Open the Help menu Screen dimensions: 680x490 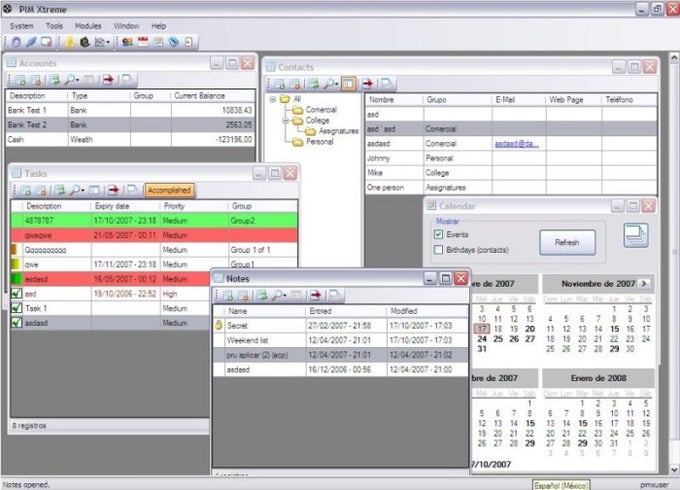click(159, 26)
